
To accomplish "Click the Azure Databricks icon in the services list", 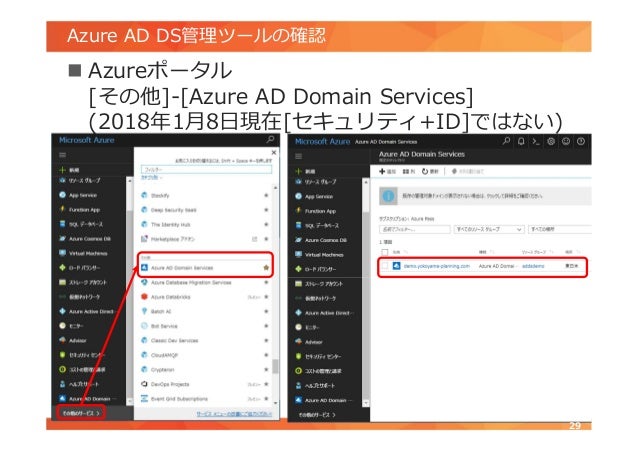I will [144, 297].
